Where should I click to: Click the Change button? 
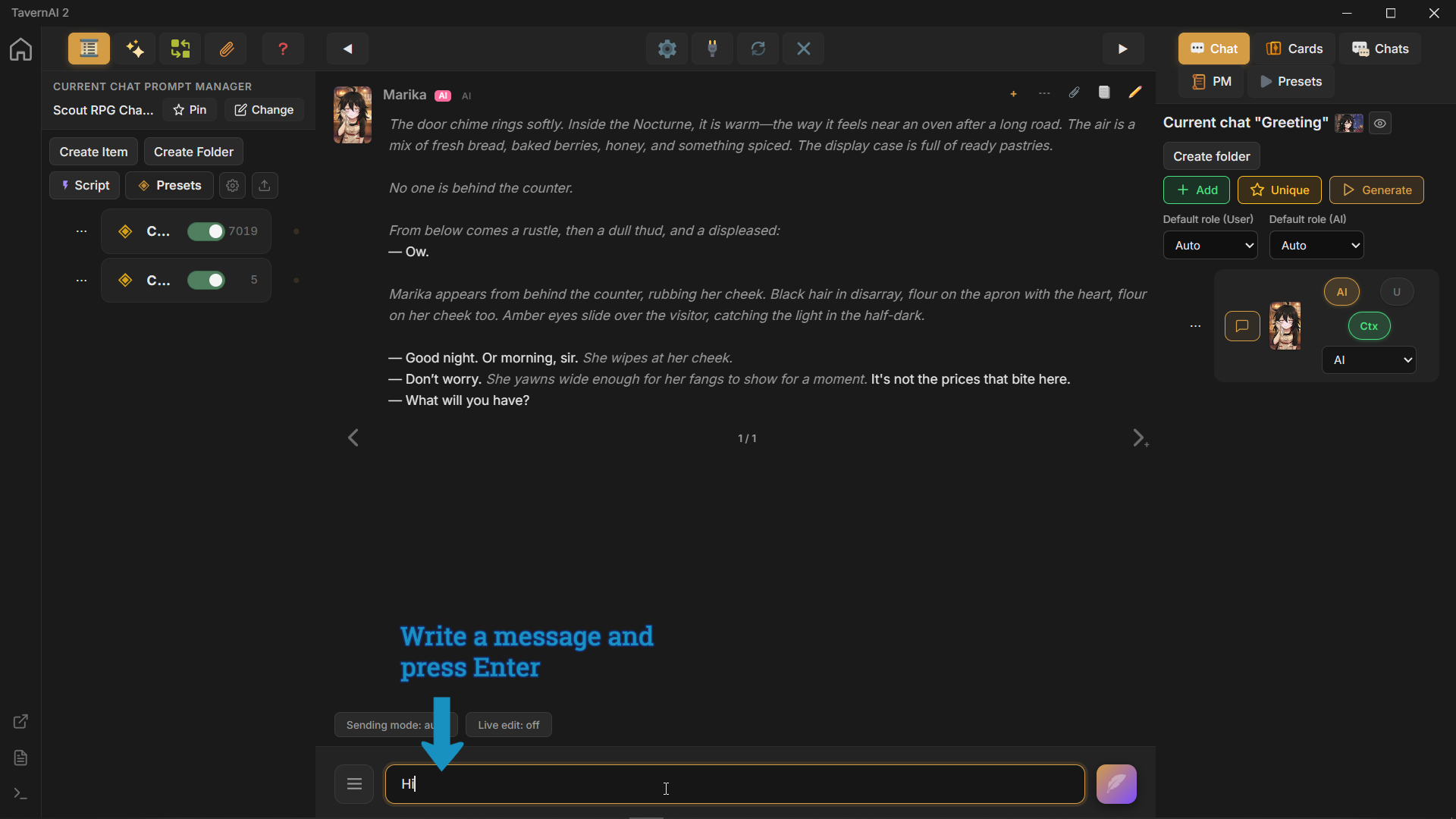coord(264,110)
